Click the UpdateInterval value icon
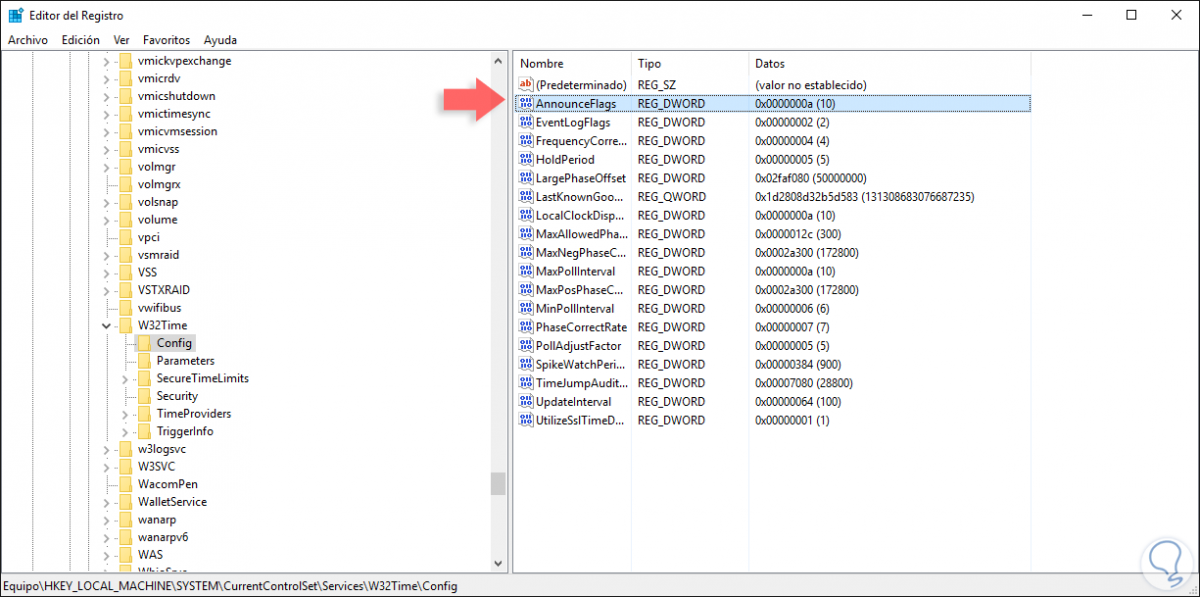 [x=526, y=401]
